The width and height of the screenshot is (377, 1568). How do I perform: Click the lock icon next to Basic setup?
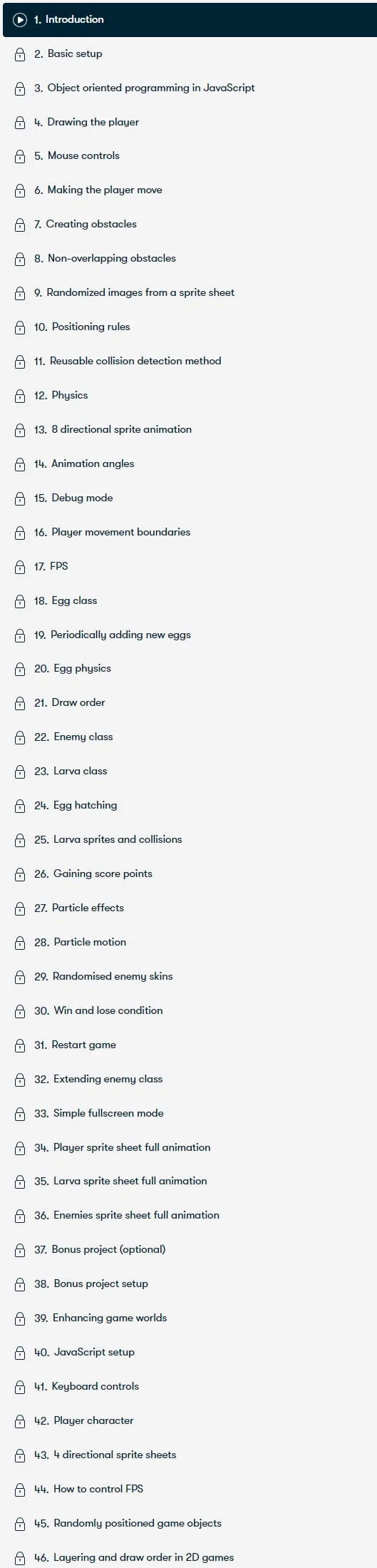[x=20, y=54]
